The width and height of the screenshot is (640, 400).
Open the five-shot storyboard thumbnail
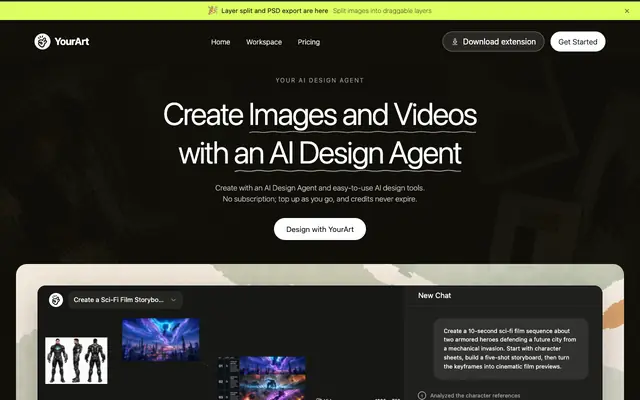tap(262, 378)
